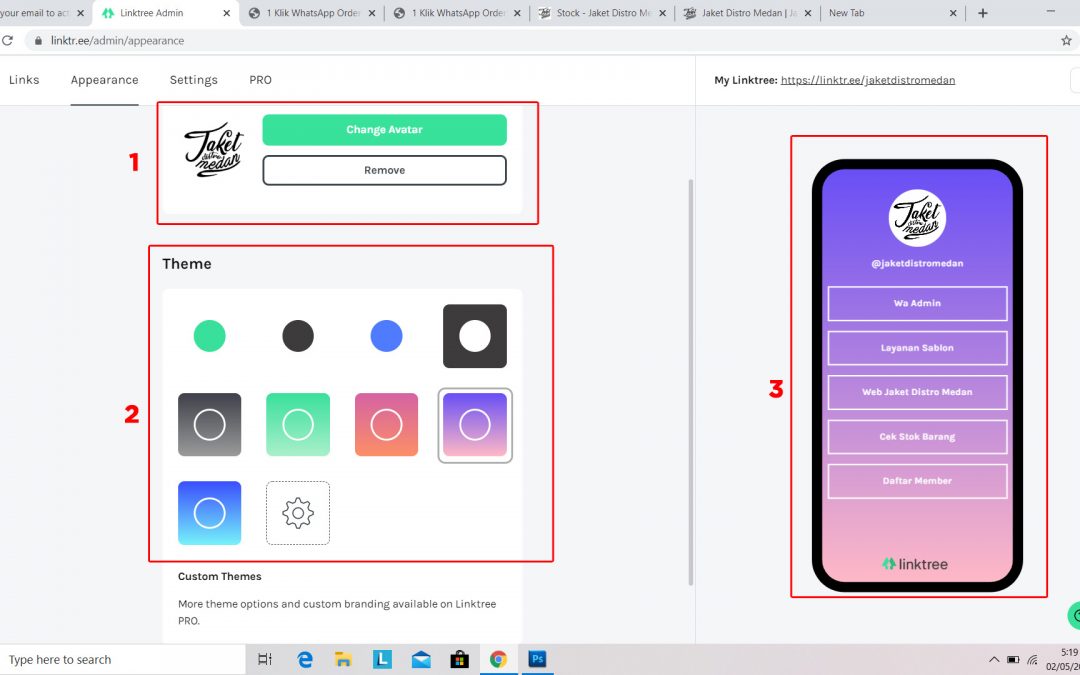Viewport: 1080px width, 675px height.
Task: Click Layanan Sablon in the preview
Action: click(917, 348)
